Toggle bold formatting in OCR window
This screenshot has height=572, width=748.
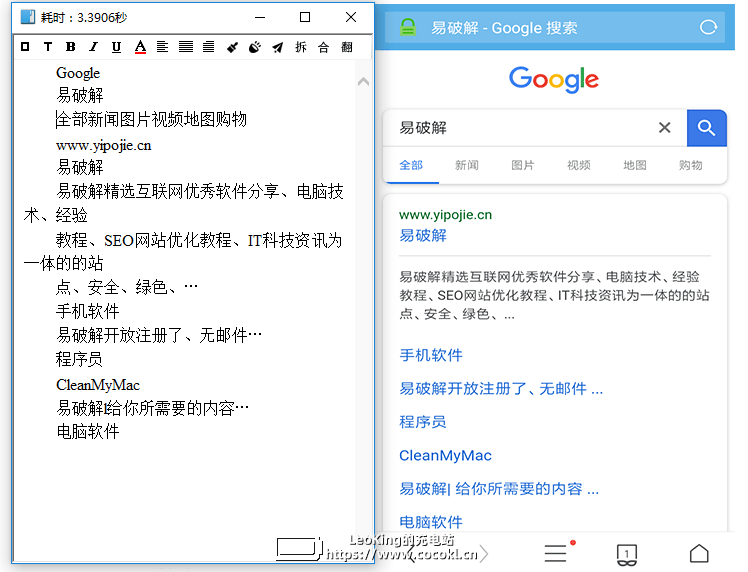[71, 47]
